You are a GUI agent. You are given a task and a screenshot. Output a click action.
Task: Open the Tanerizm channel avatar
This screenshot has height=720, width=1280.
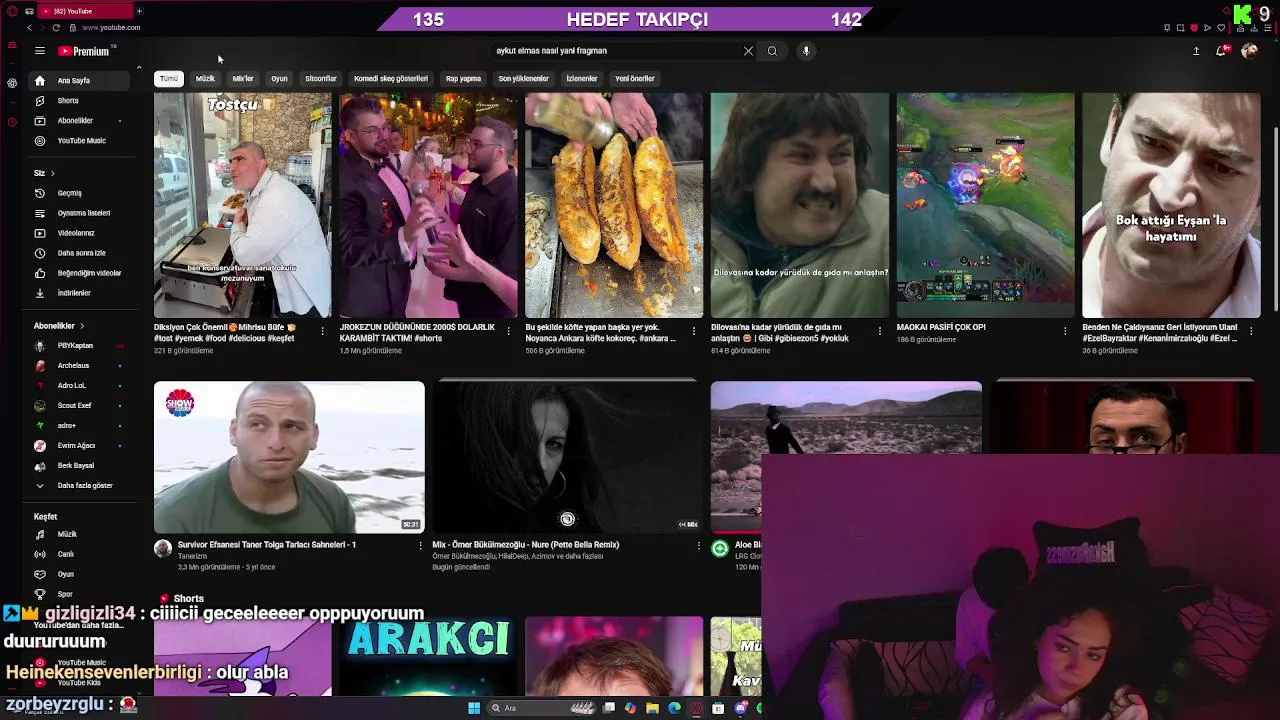163,548
